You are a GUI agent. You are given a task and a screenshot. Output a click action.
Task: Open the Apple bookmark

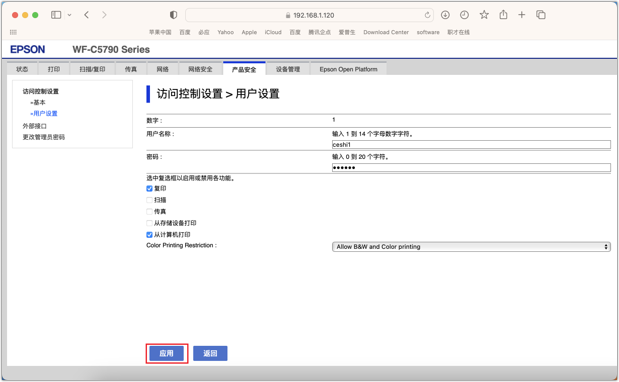(249, 32)
